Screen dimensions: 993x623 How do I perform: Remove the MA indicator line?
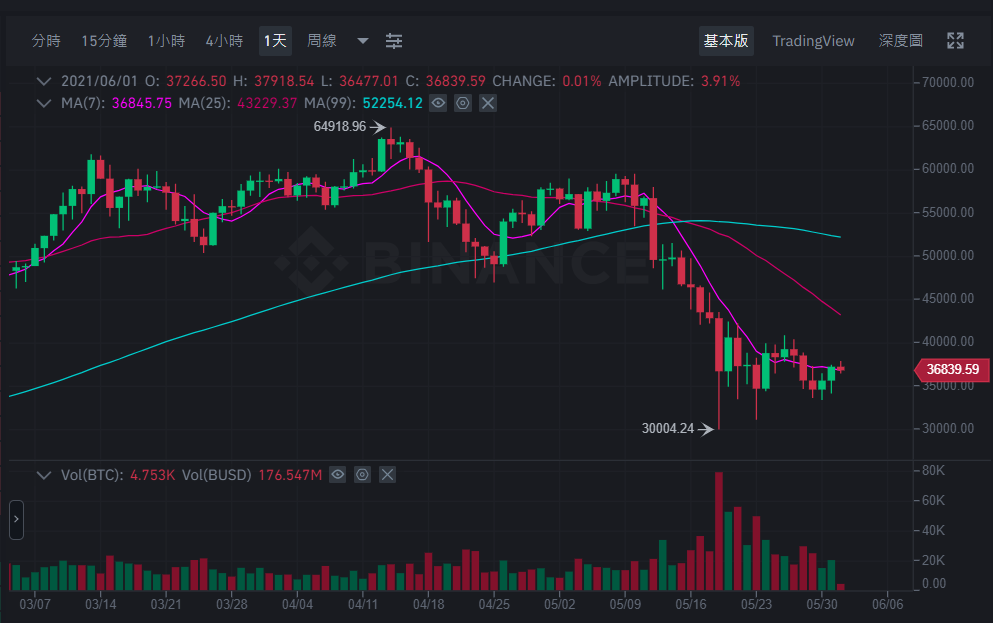[x=488, y=103]
